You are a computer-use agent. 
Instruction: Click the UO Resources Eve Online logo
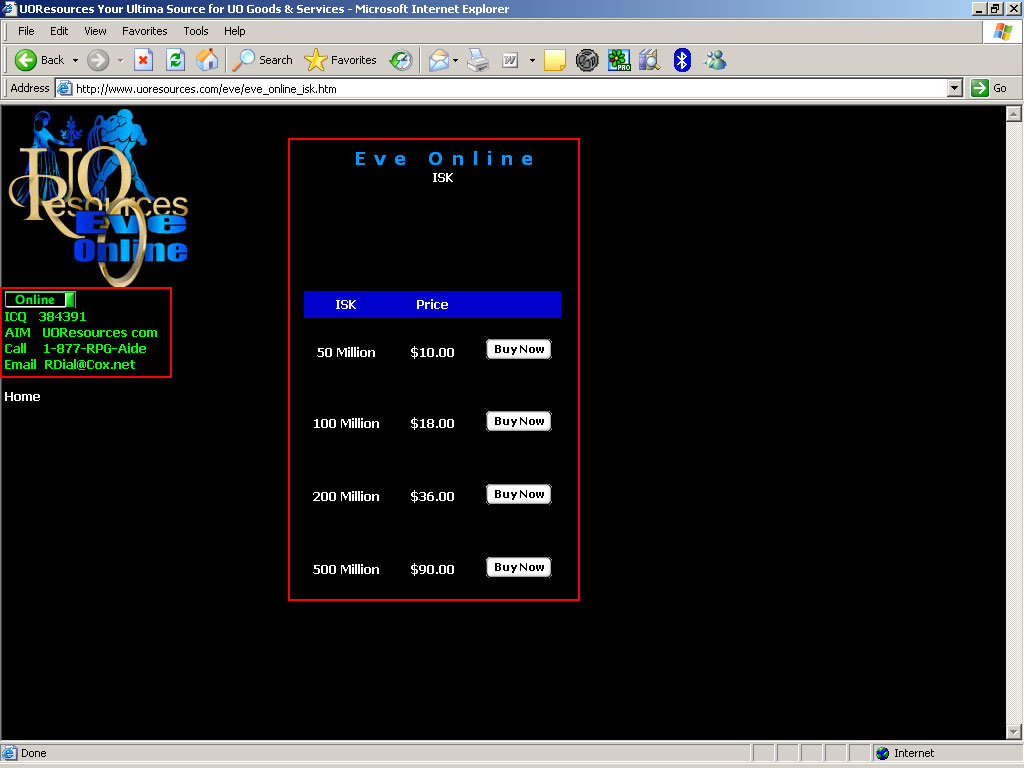tap(98, 198)
